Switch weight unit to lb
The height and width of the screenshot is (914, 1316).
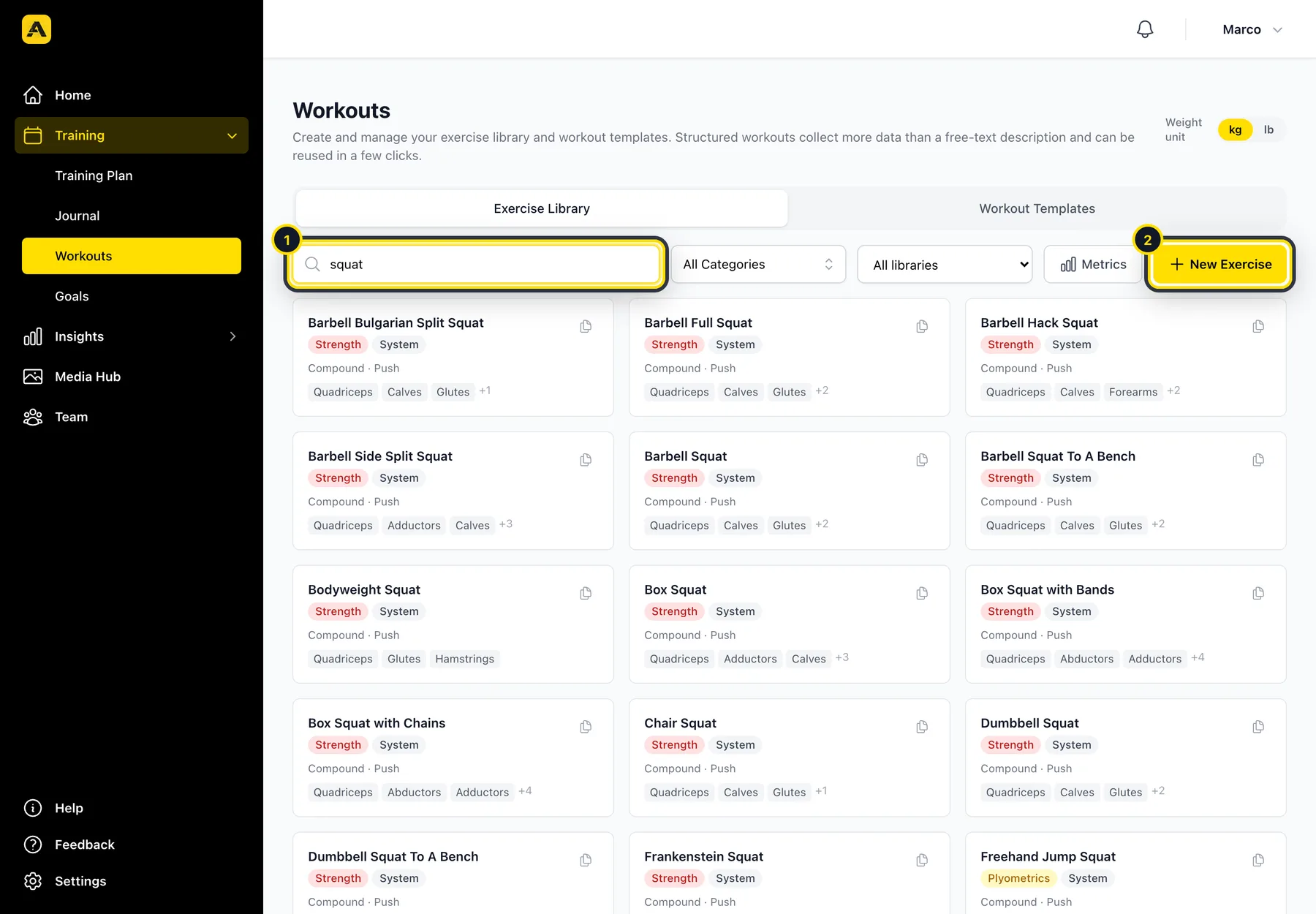tap(1268, 129)
